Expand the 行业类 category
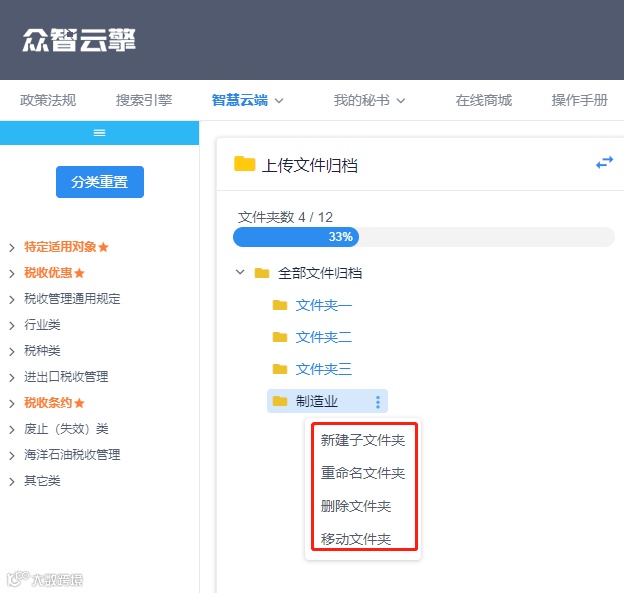The height and width of the screenshot is (593, 624). [12, 326]
